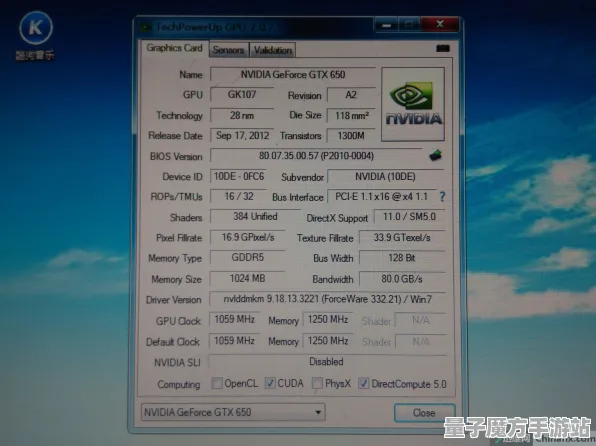Minimize the GPU-Z window
596x446 pixels.
(387, 25)
